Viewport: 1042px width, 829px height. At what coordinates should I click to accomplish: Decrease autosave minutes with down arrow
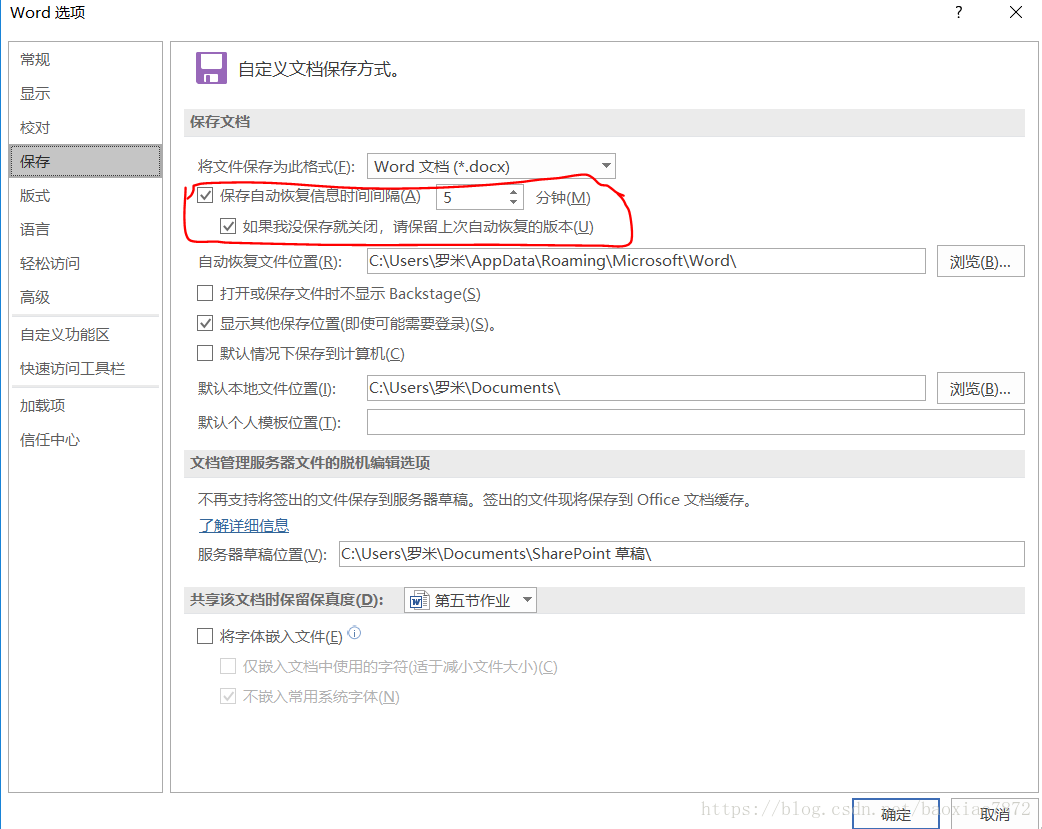point(513,201)
